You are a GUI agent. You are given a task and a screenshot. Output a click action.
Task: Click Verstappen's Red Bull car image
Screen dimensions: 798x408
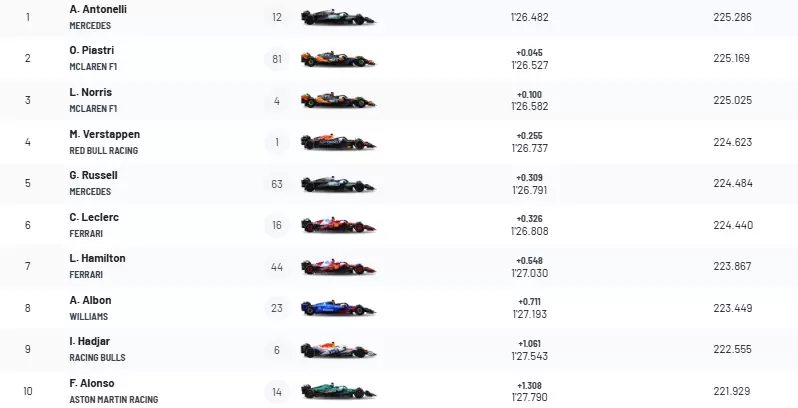[x=338, y=142]
